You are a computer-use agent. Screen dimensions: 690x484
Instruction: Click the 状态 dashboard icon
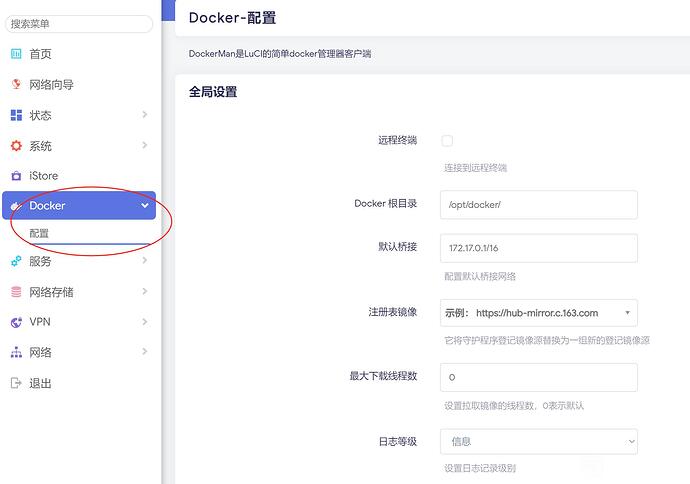click(16, 116)
